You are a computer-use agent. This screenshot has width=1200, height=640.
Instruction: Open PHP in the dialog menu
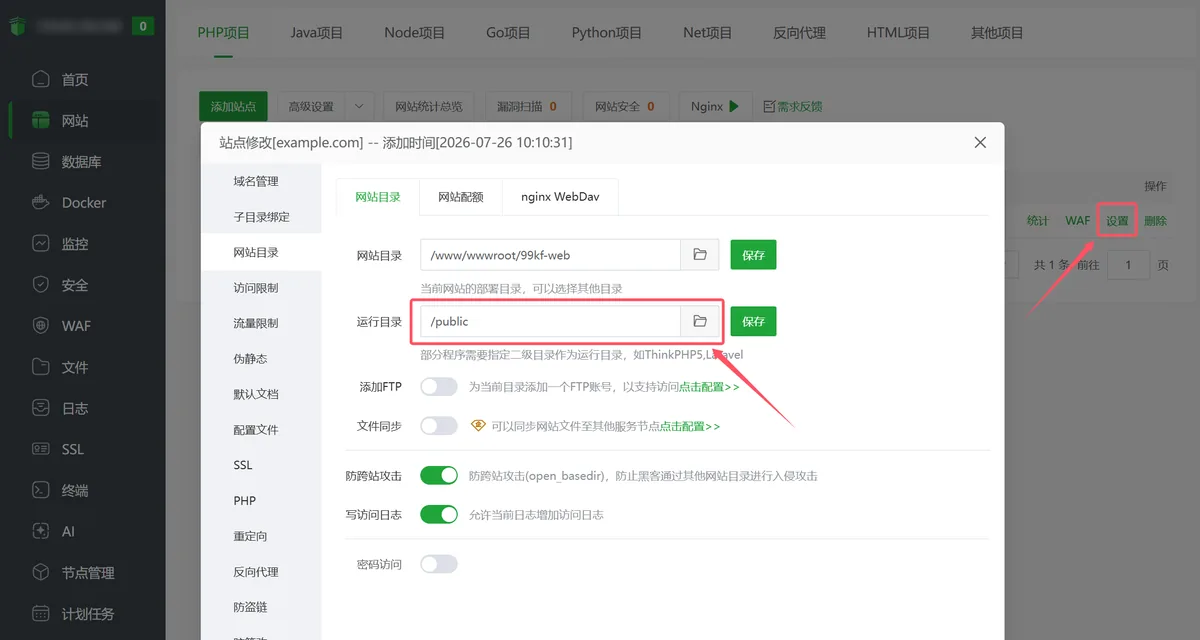click(245, 500)
